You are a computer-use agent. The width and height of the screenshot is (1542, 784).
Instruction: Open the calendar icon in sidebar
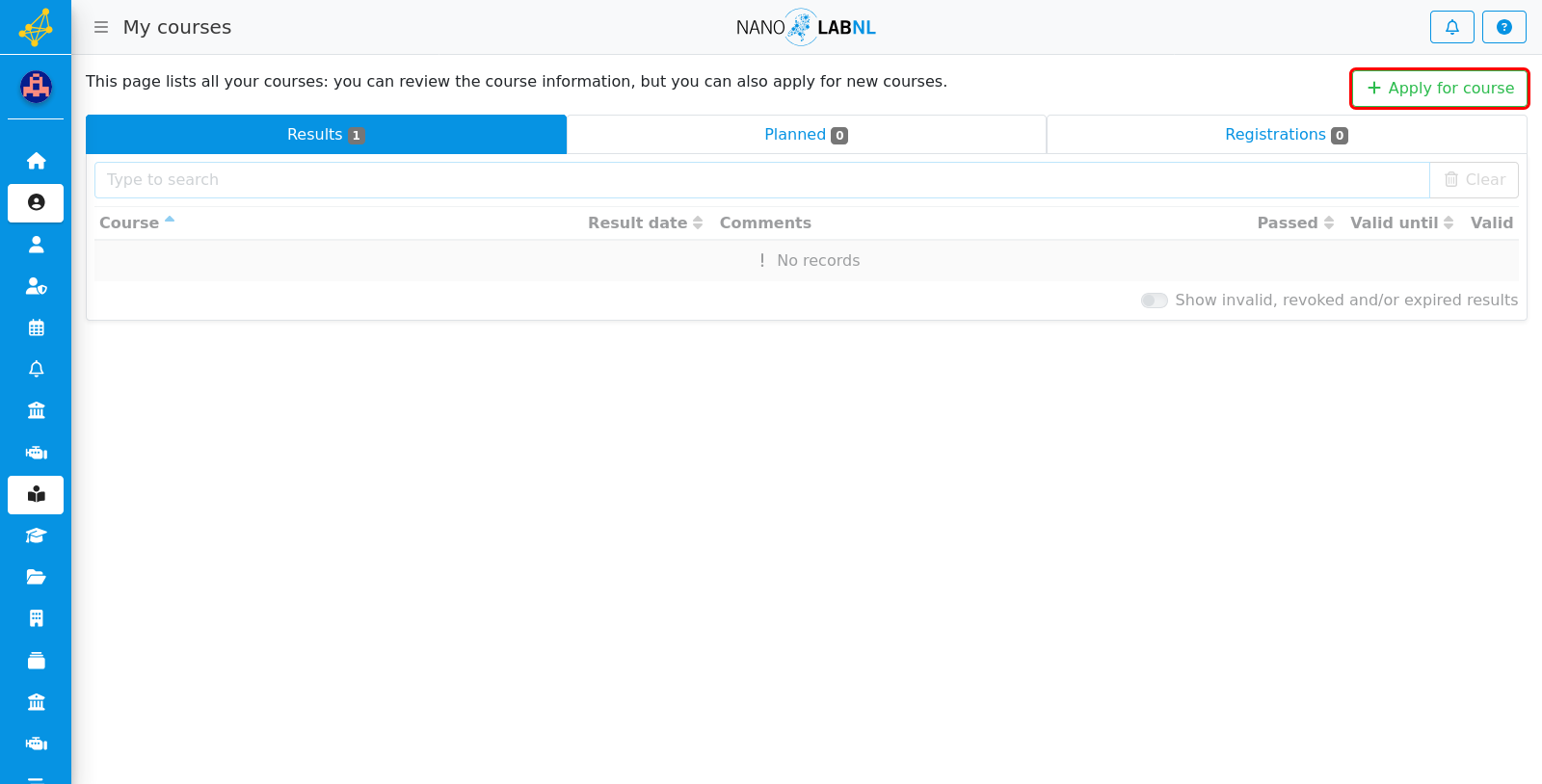(x=36, y=327)
